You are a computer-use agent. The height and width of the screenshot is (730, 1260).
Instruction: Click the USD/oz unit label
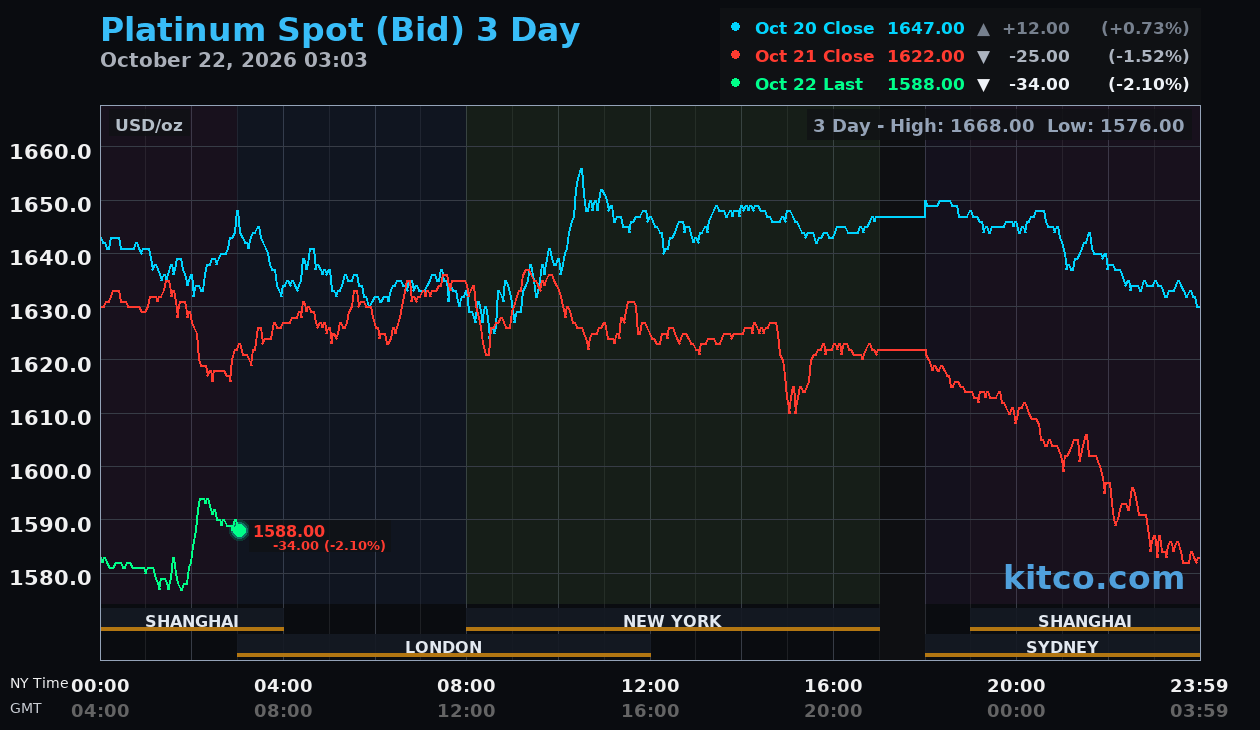click(149, 126)
